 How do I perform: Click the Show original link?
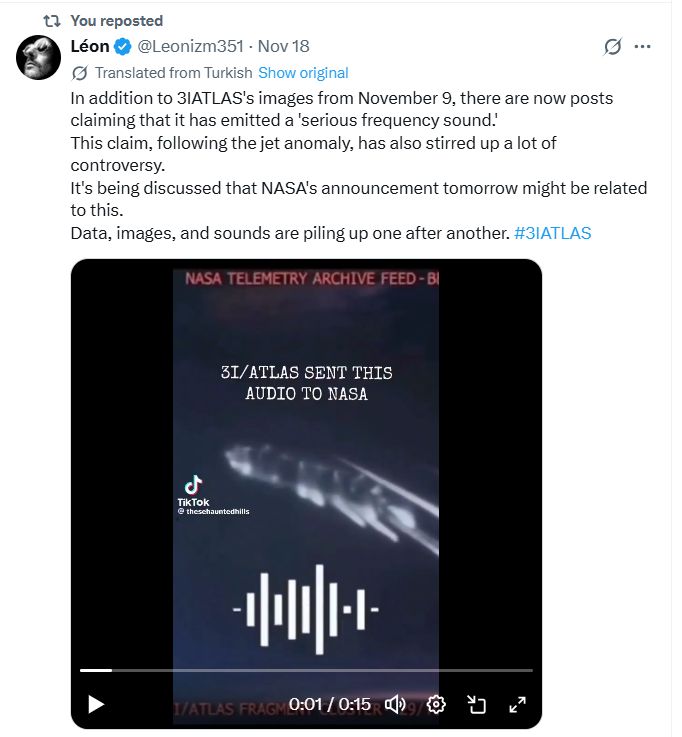pyautogui.click(x=303, y=73)
